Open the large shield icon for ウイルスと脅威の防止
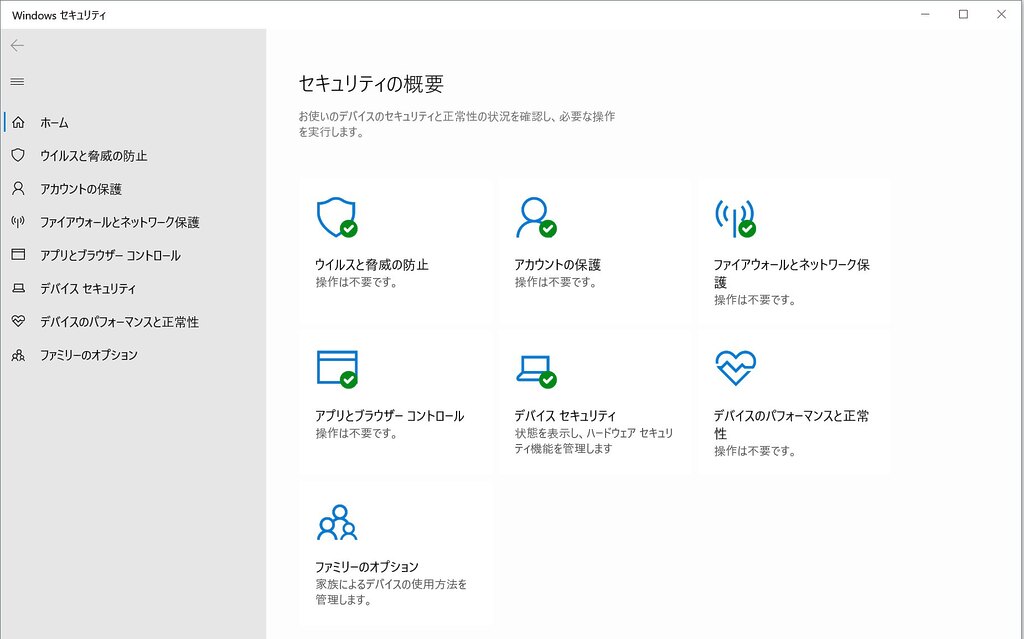Viewport: 1024px width, 639px height. [337, 218]
